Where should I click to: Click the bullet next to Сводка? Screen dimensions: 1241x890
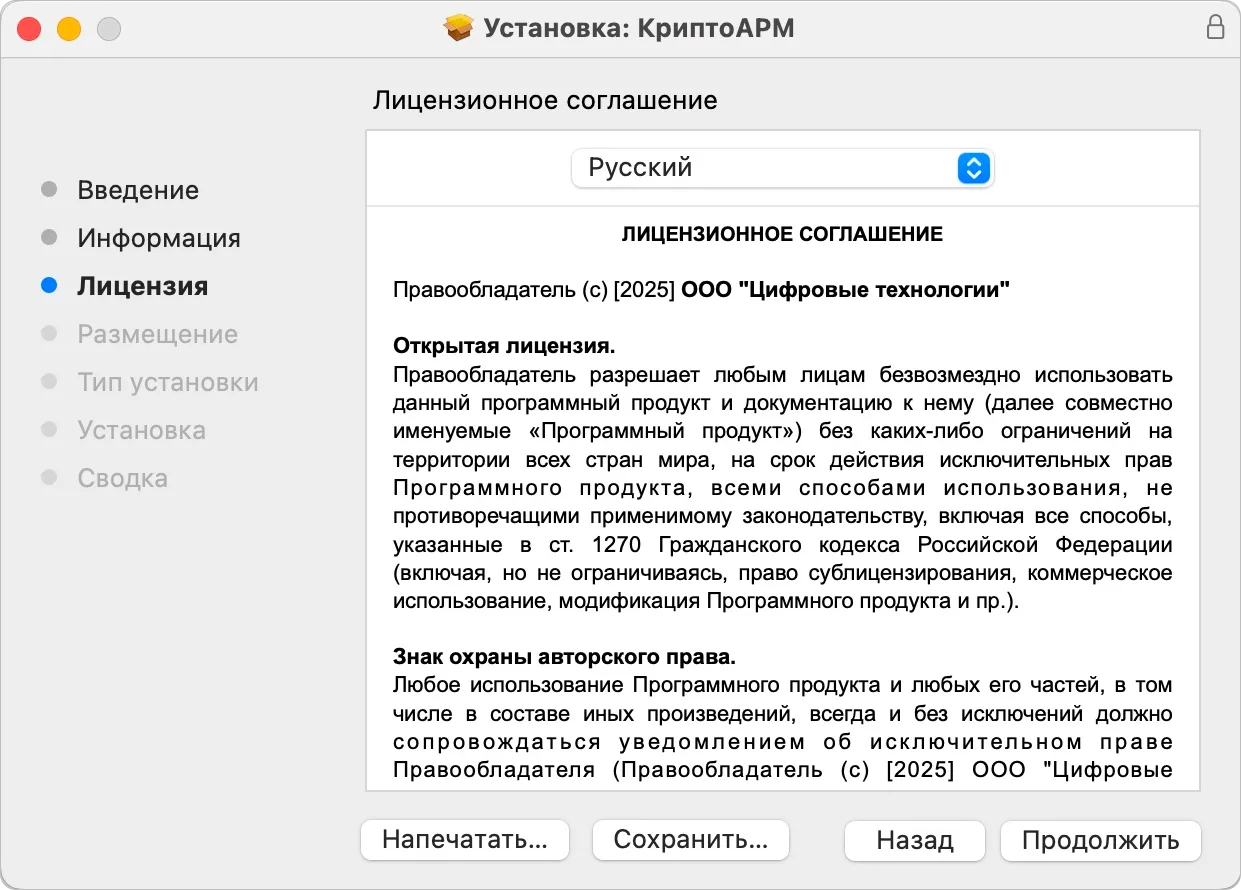[47, 478]
